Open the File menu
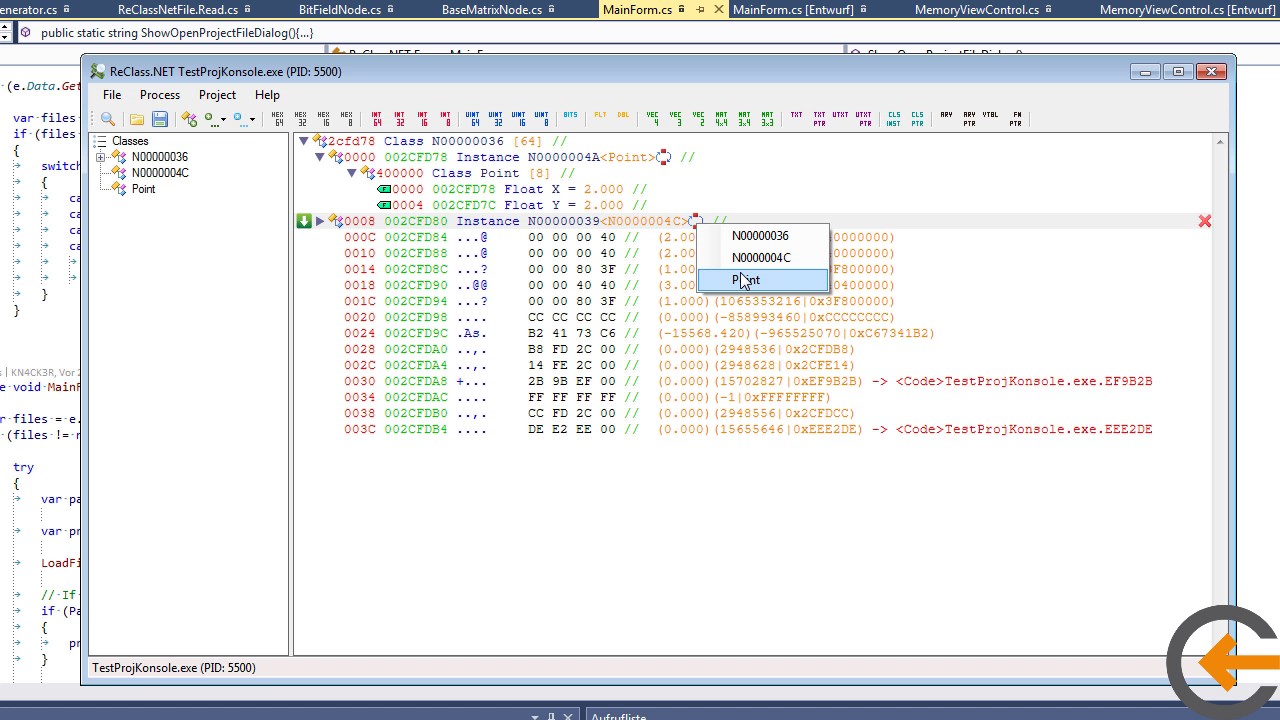Screen dimensions: 1280x720 (112, 95)
